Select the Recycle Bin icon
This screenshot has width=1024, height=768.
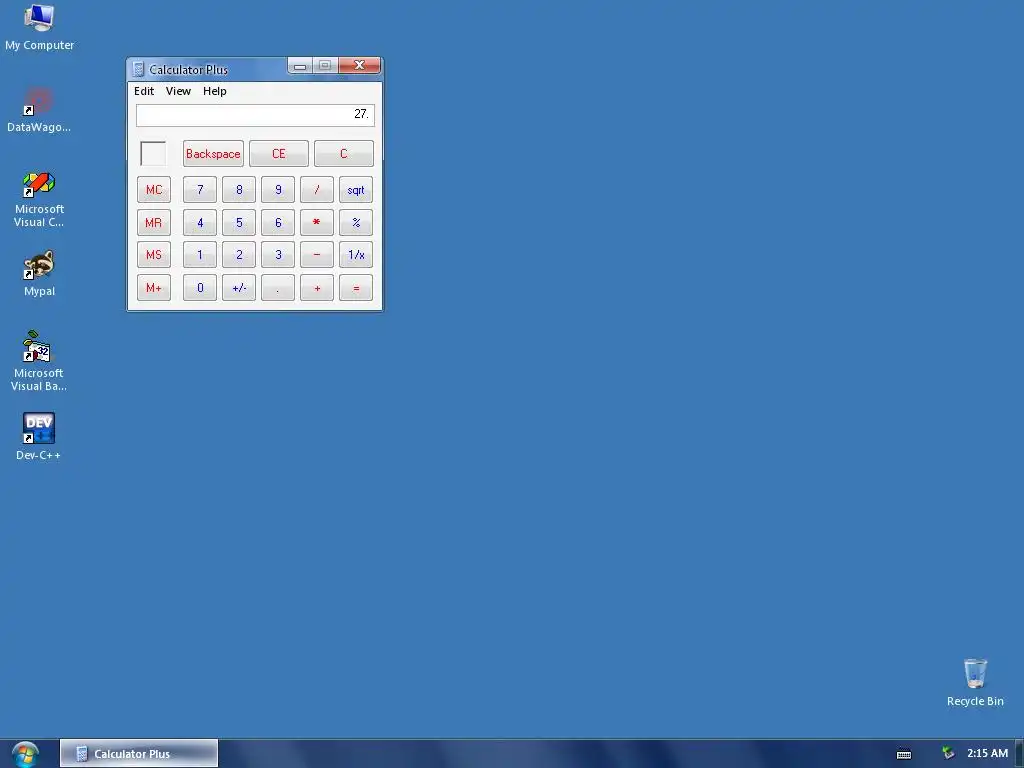tap(975, 682)
